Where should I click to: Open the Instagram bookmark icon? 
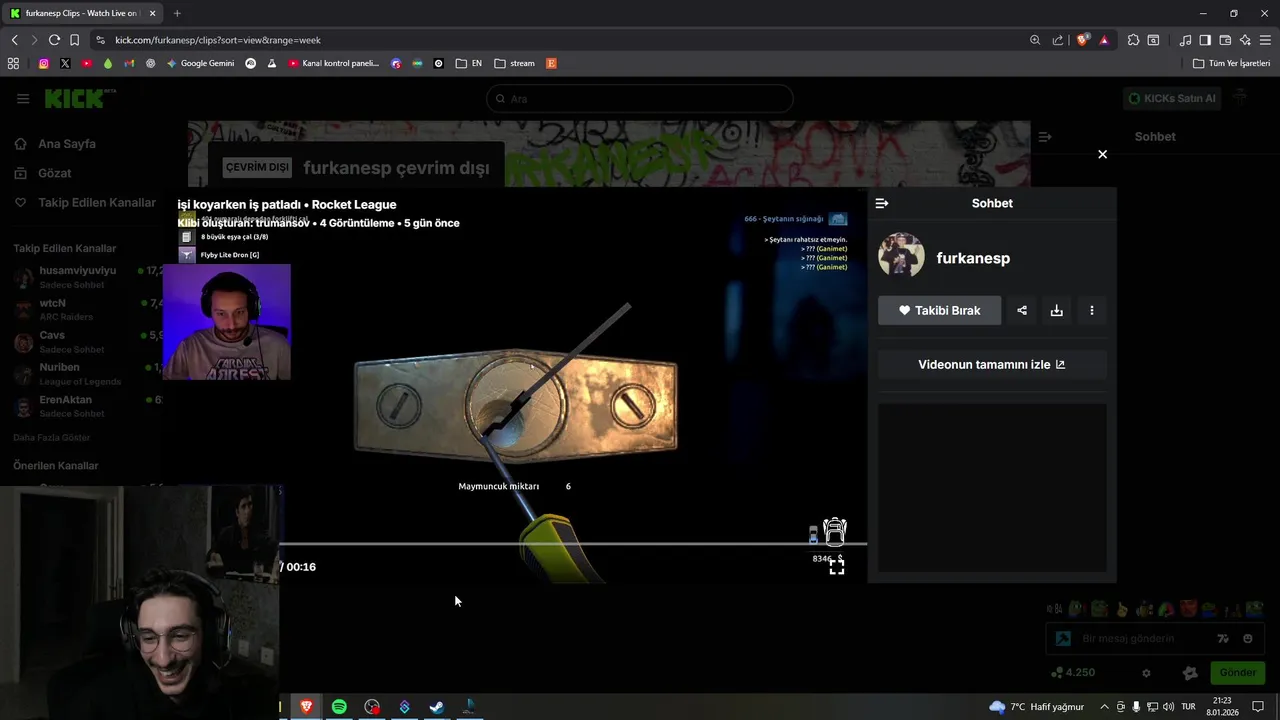pos(43,63)
